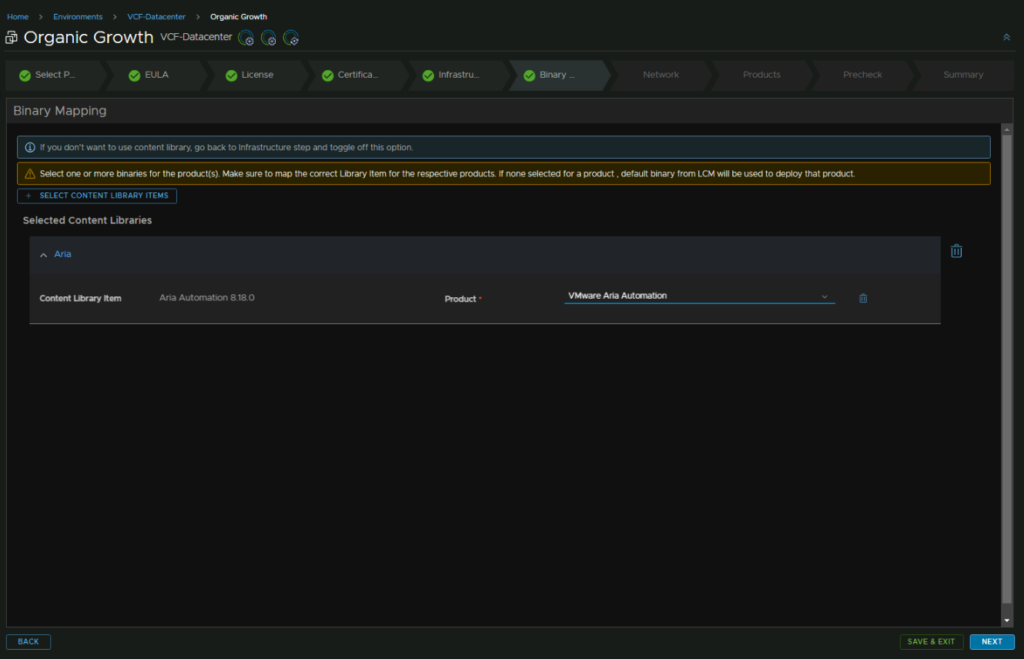
Task: Open the Precheck wizard step
Action: (862, 75)
